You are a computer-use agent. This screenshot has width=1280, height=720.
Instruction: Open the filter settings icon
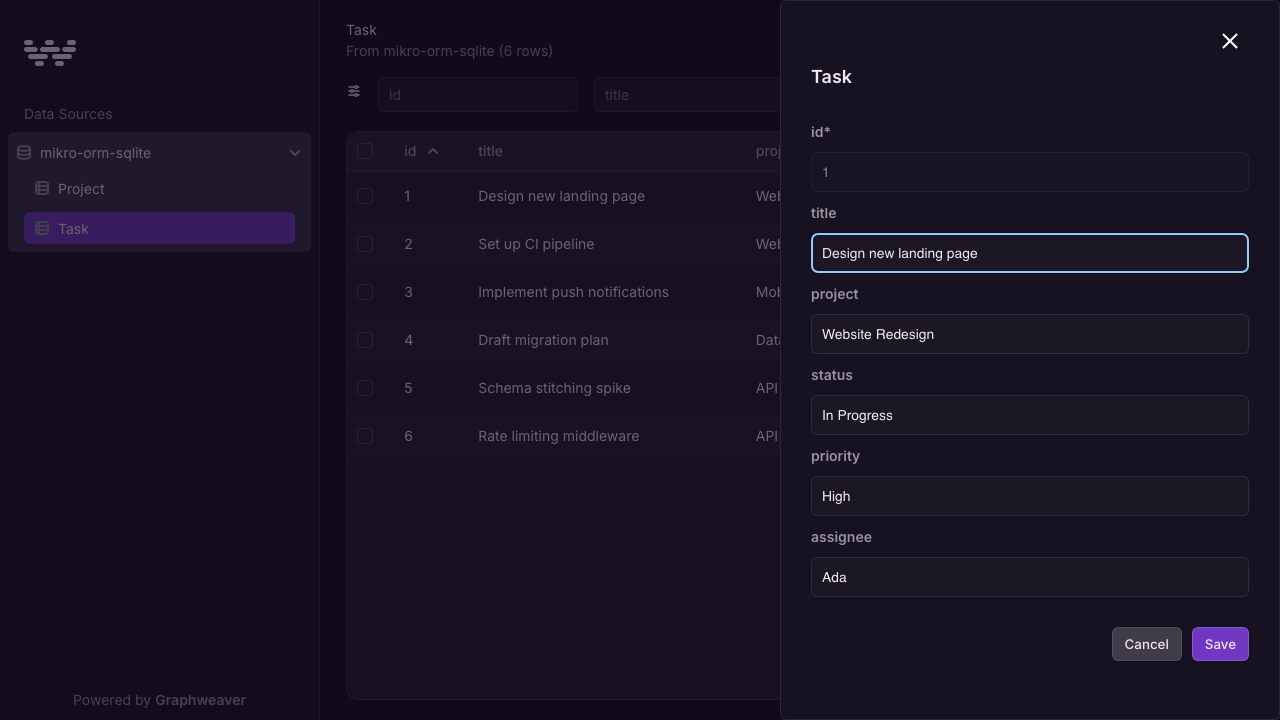pos(354,91)
